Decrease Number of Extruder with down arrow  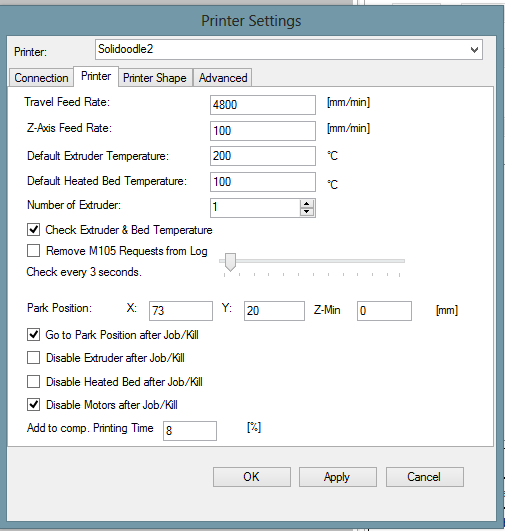307,212
